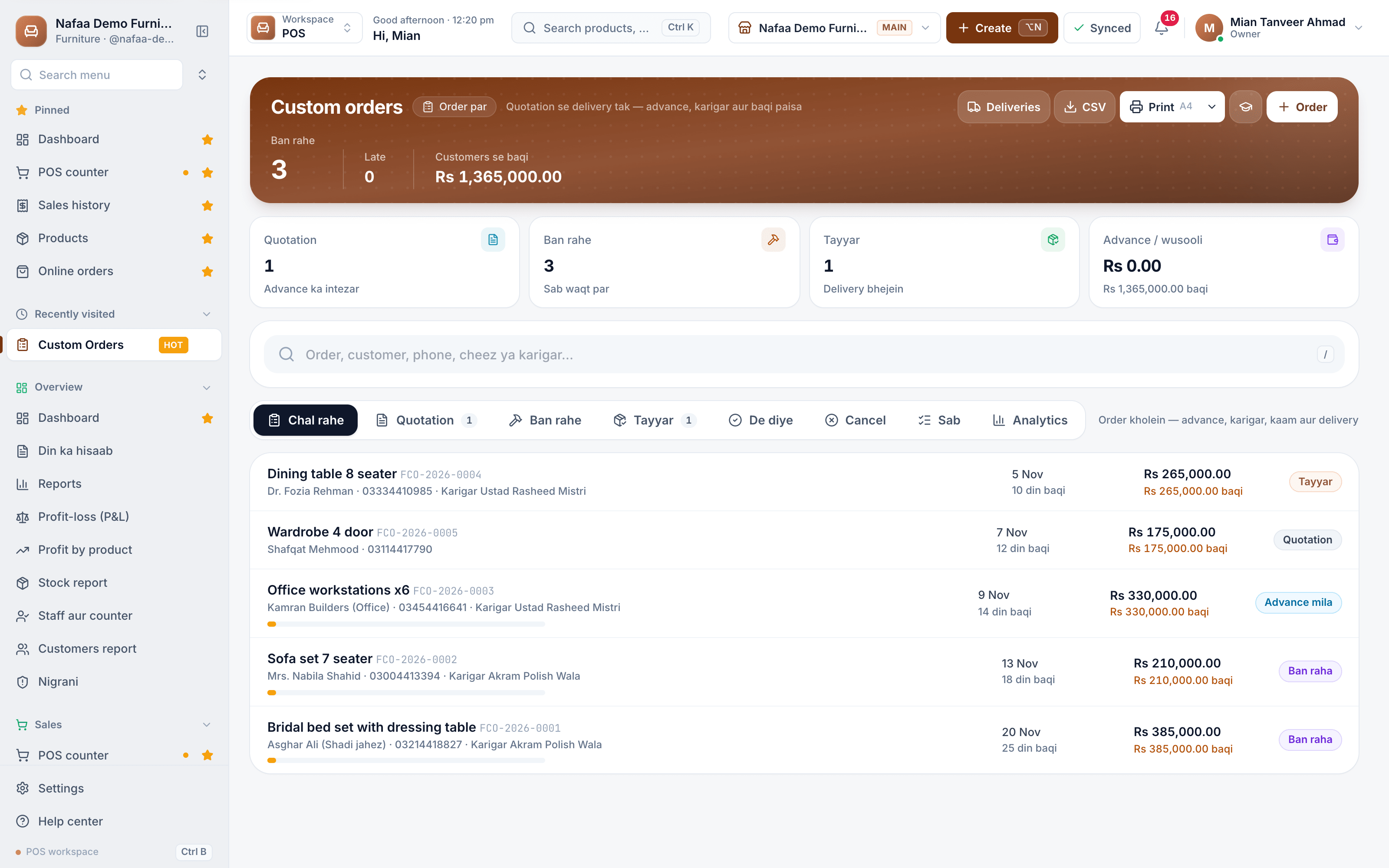Open the Analytics tab

1030,420
